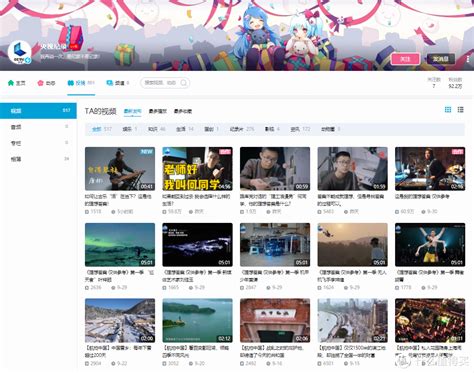Open the workshop room video thumbnail with 05:01
The image size is (474, 373).
pyautogui.click(x=275, y=245)
